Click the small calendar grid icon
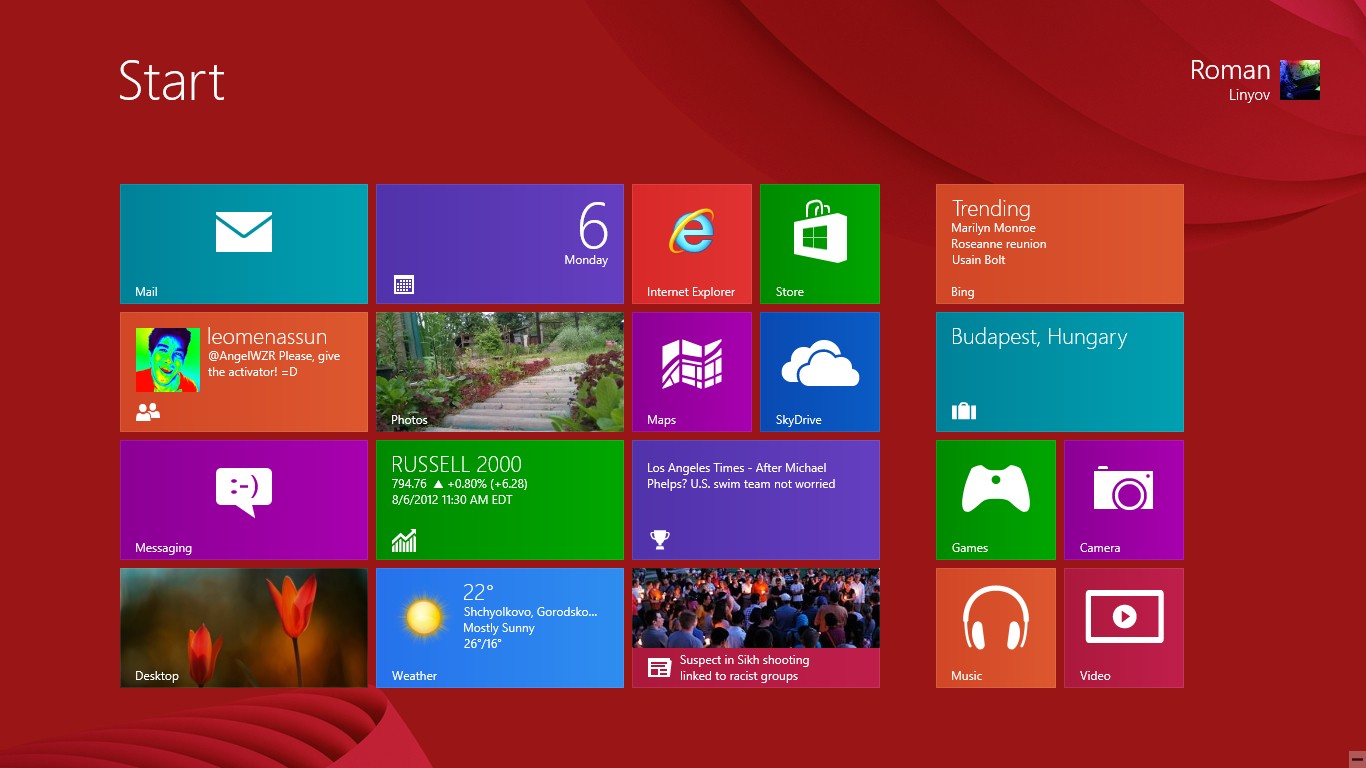The height and width of the screenshot is (768, 1366). click(x=404, y=285)
